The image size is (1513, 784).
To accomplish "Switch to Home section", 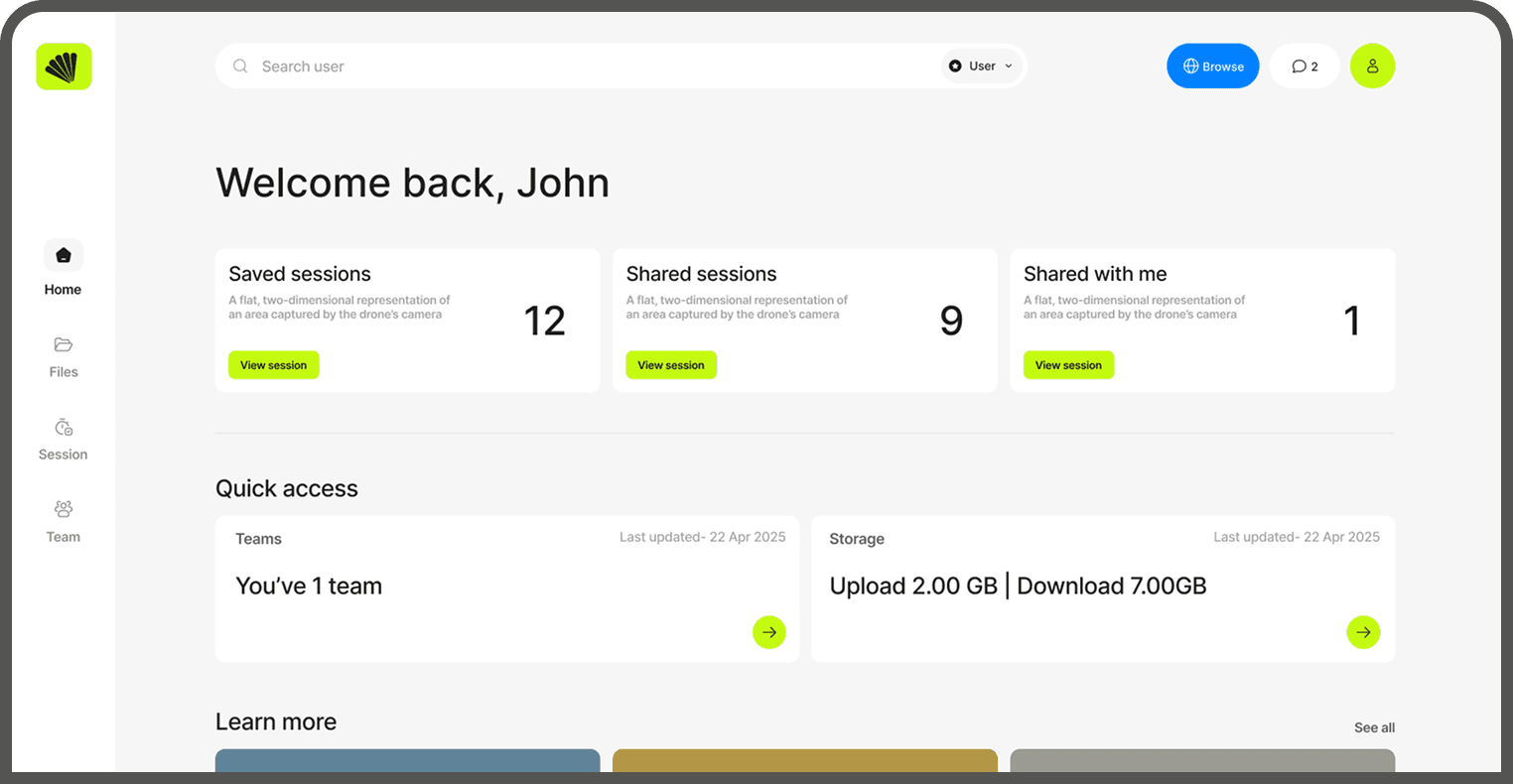I will point(63,268).
